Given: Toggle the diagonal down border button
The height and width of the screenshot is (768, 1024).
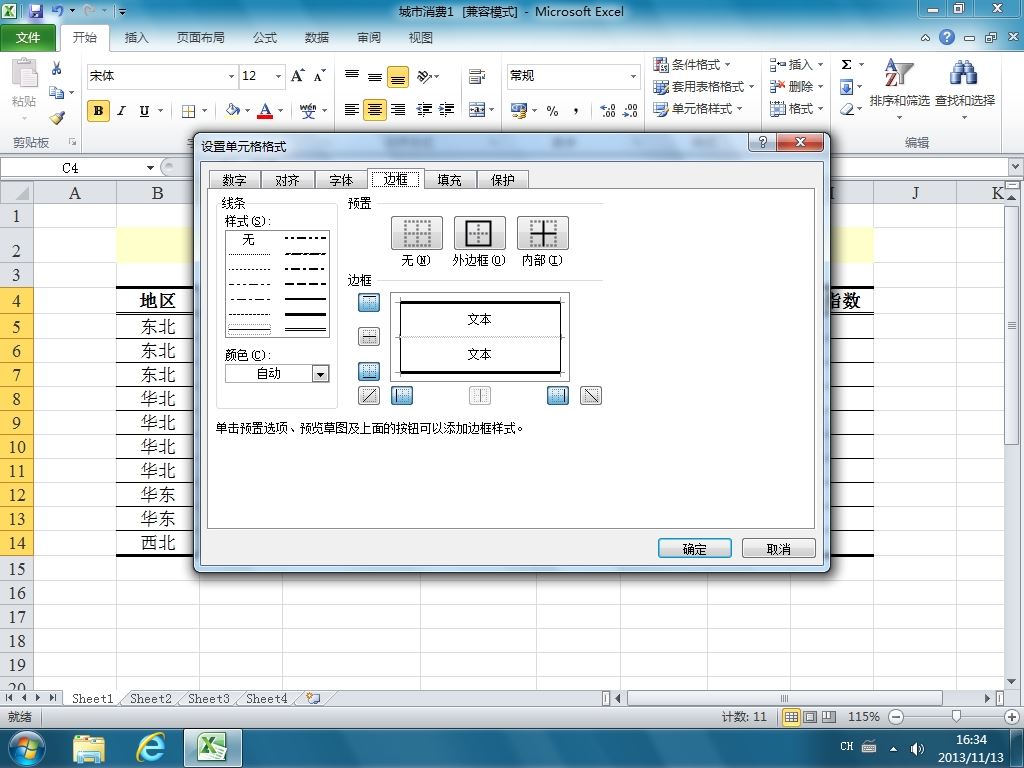Looking at the screenshot, I should pos(590,395).
